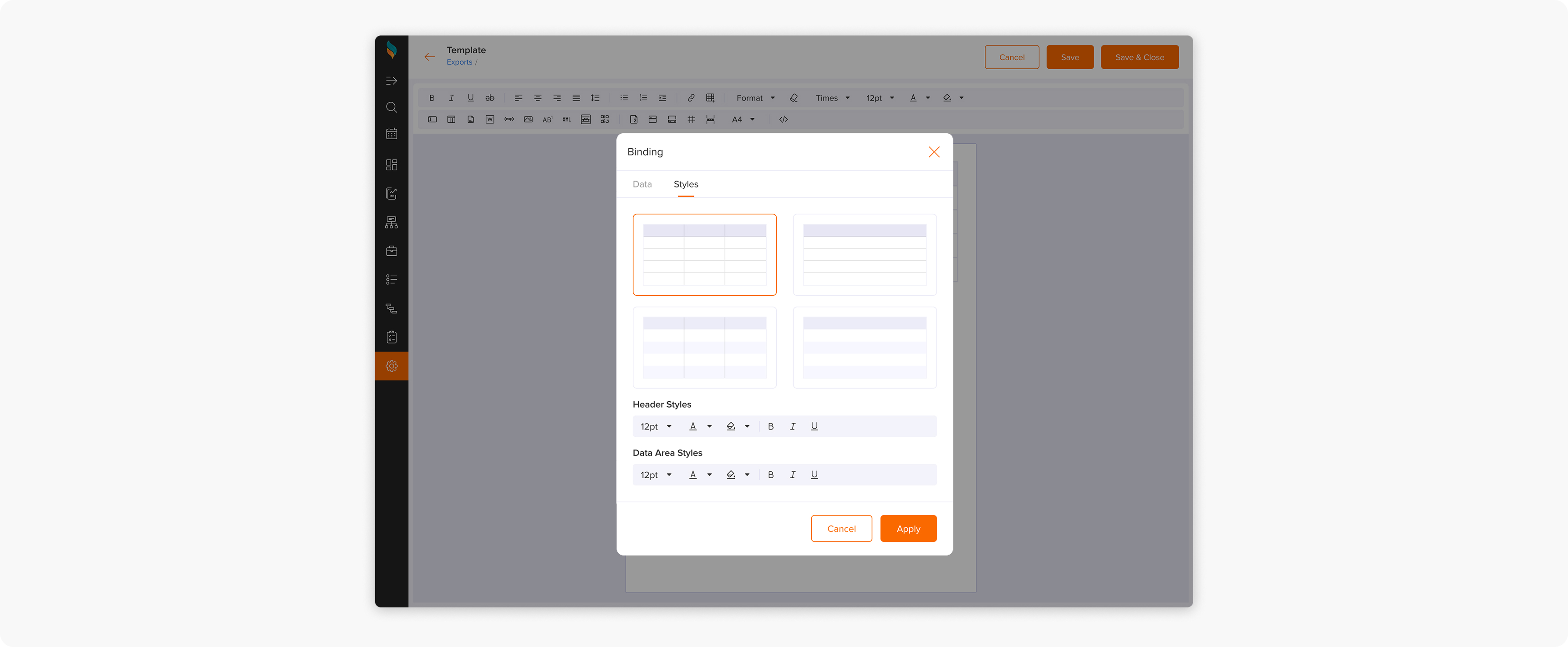Viewport: 1568px width, 647px height.
Task: Open Data Area Styles text color dropdown arrow
Action: (x=709, y=475)
